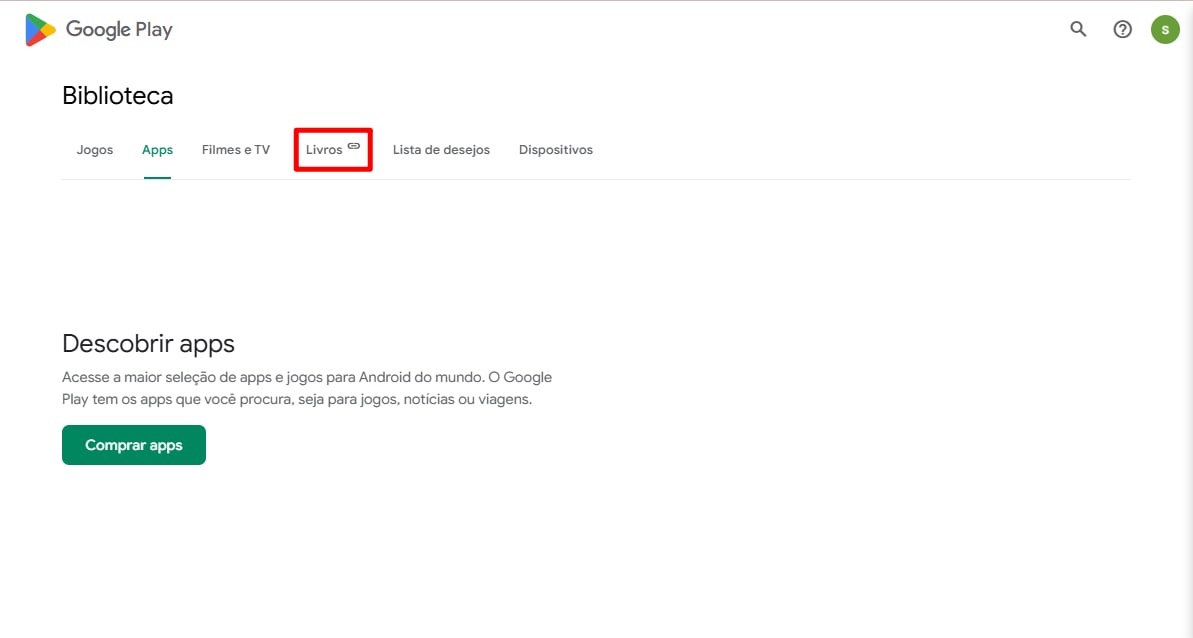Viewport: 1193px width, 638px height.
Task: Open the highlighted Livros tab
Action: pos(323,149)
